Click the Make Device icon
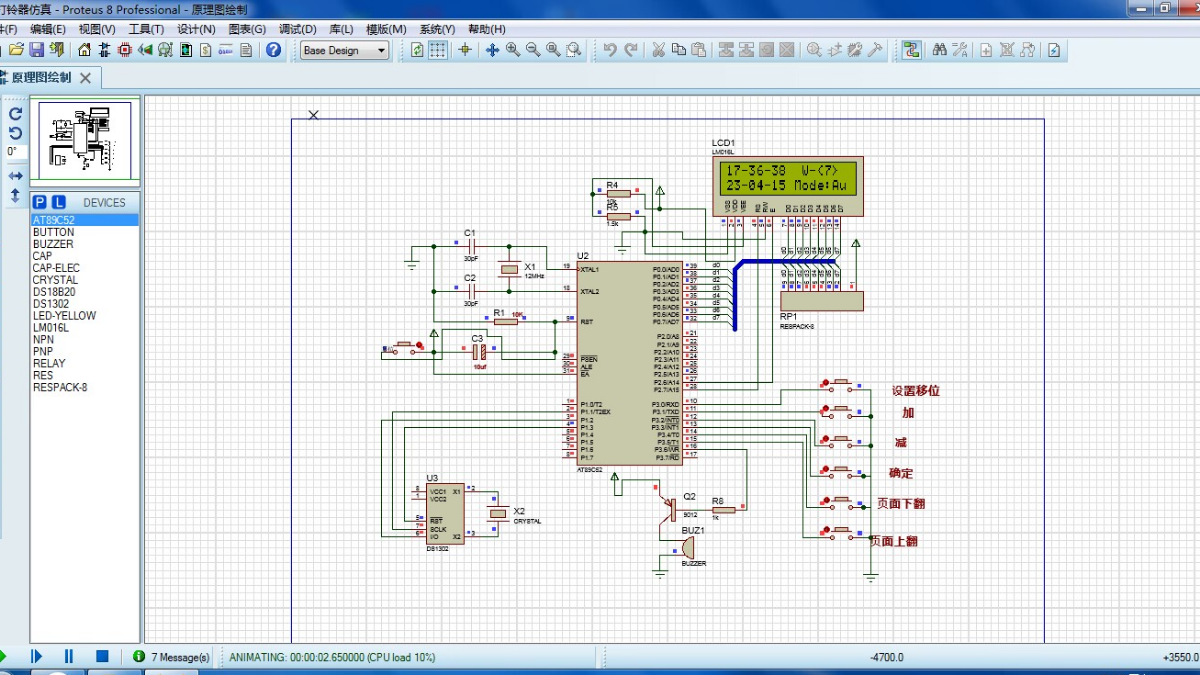This screenshot has width=1200, height=675. click(x=834, y=50)
